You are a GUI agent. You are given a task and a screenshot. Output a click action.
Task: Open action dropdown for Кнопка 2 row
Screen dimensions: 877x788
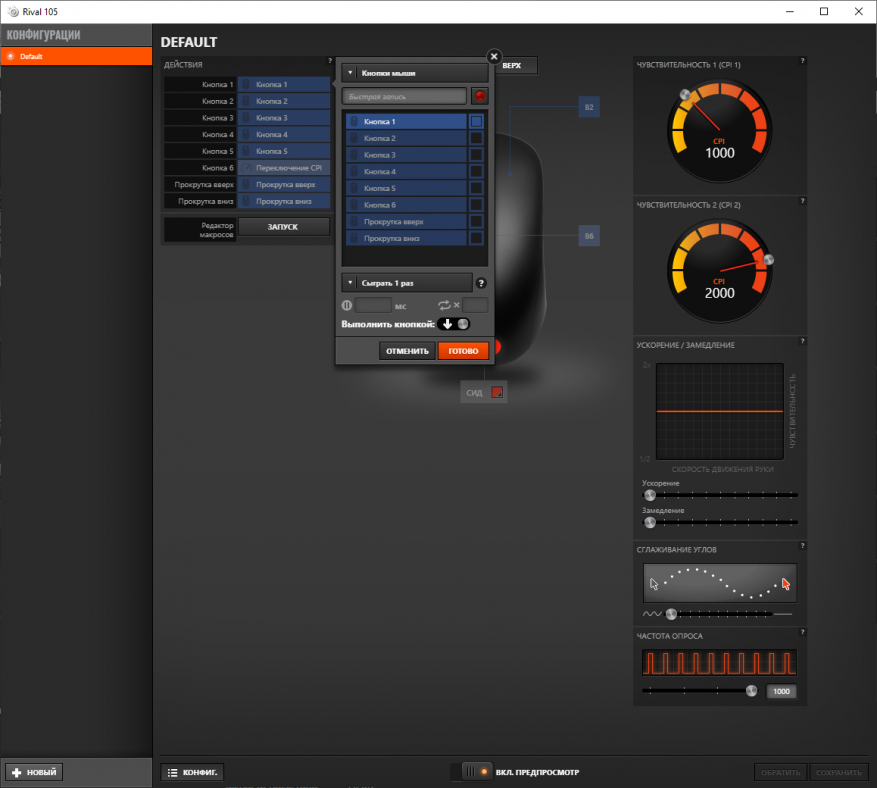pyautogui.click(x=284, y=101)
